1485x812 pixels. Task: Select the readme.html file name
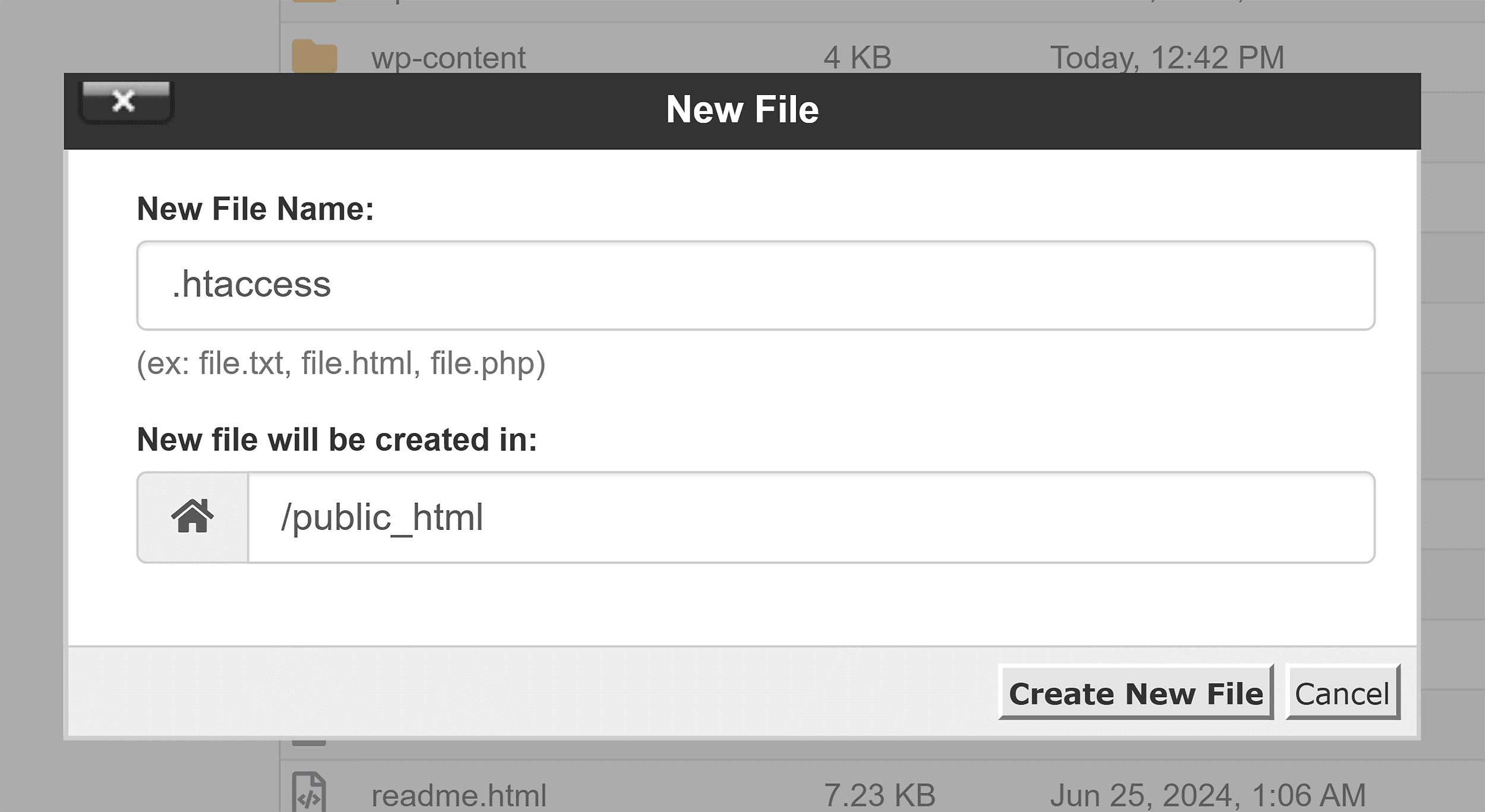coord(459,795)
